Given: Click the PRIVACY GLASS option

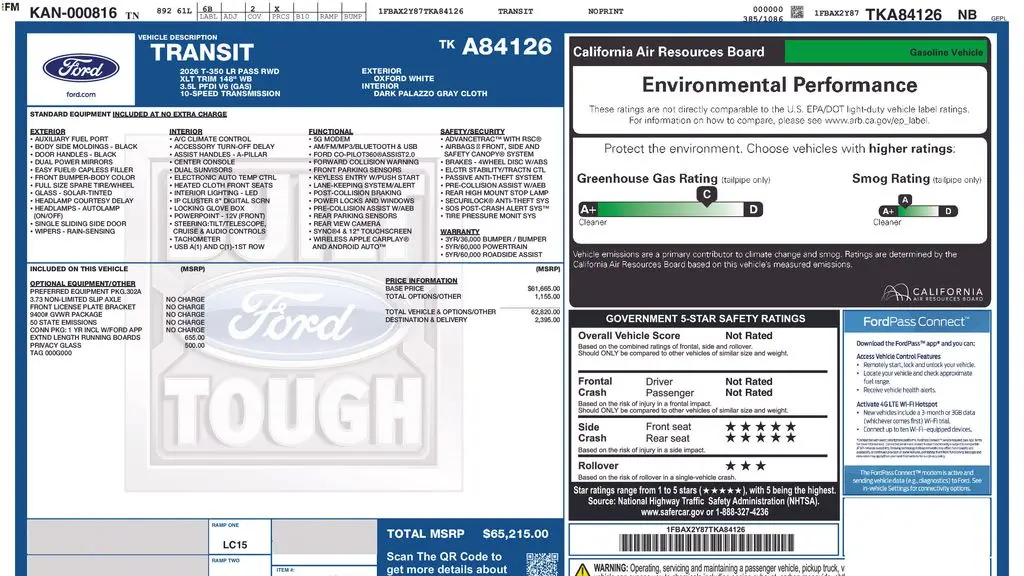Looking at the screenshot, I should (x=56, y=345).
